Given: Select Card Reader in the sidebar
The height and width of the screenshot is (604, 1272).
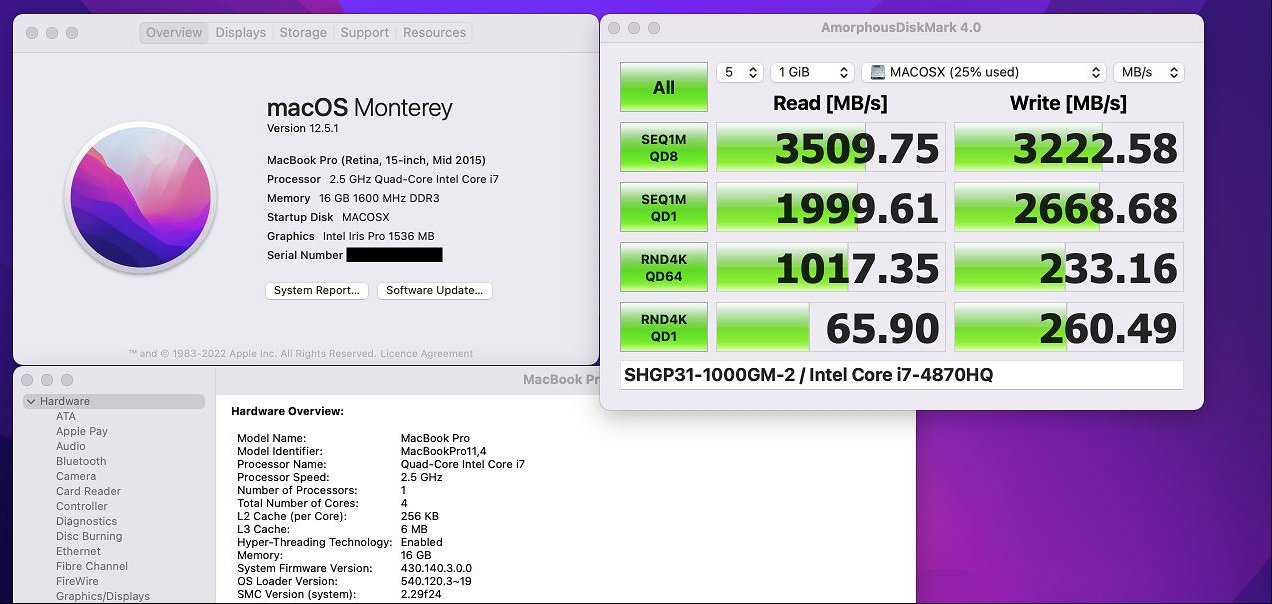Looking at the screenshot, I should point(88,491).
